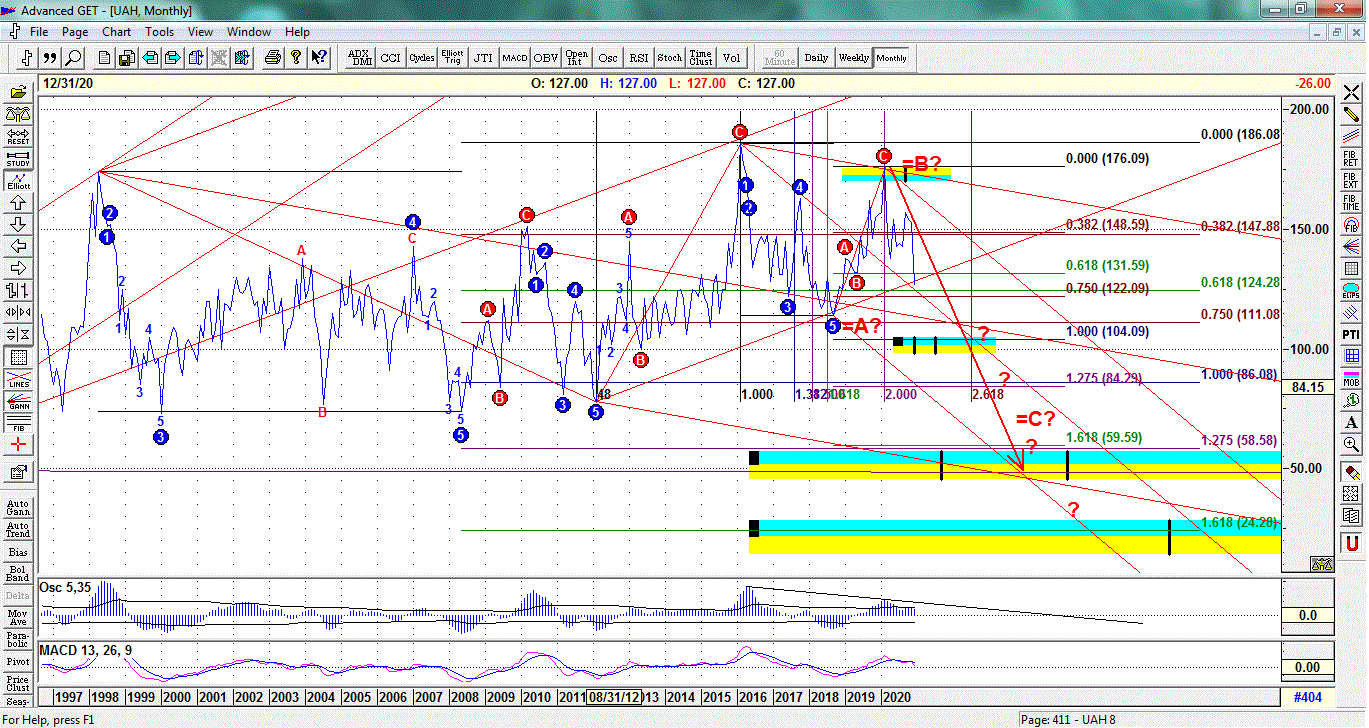Open the Window menu
This screenshot has height=728, width=1369.
point(249,31)
